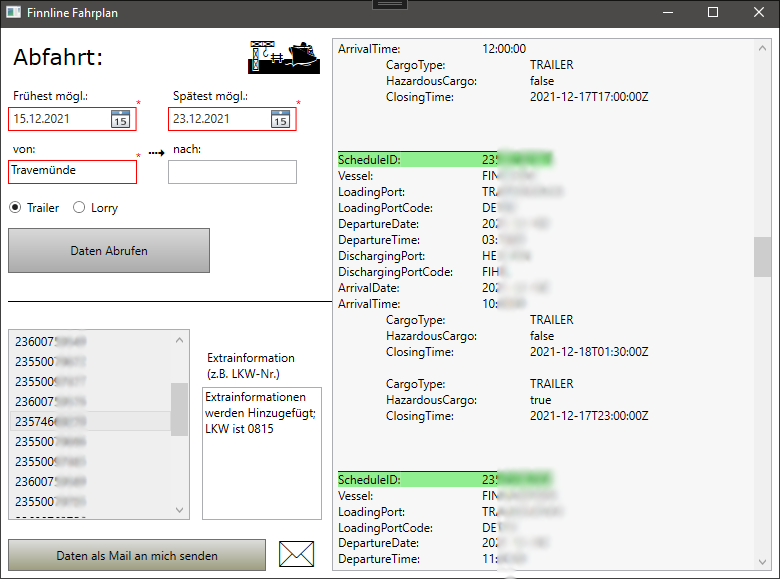780x579 pixels.
Task: Click the nach destination input field
Action: point(232,172)
